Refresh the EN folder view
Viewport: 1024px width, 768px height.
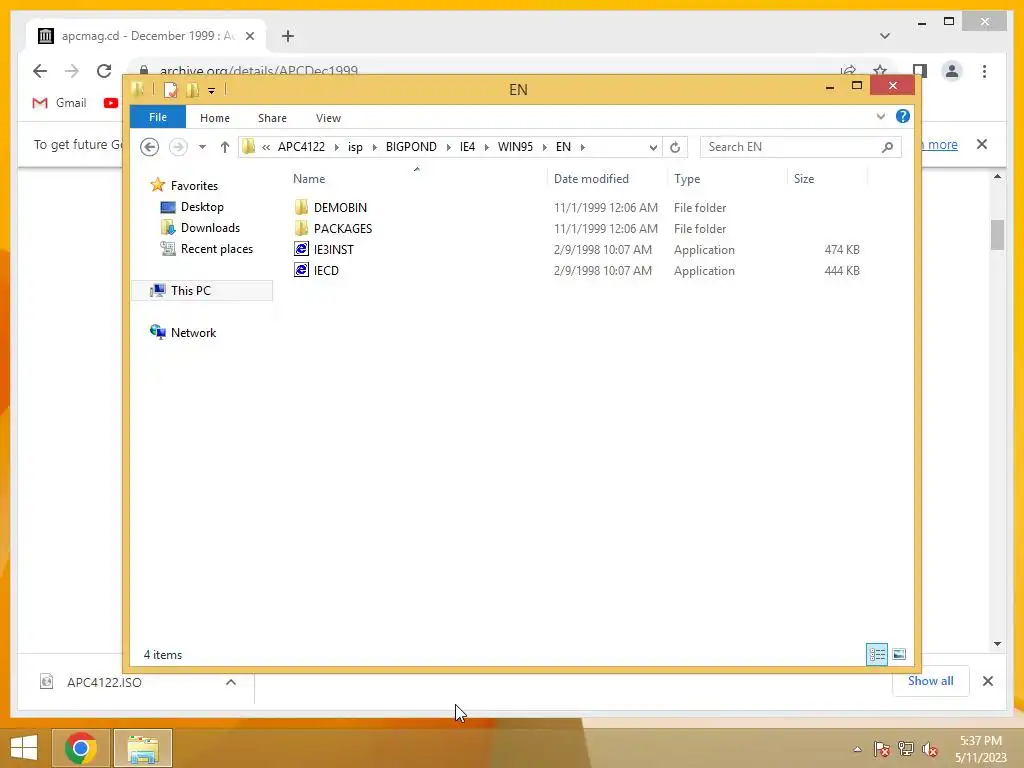click(675, 147)
